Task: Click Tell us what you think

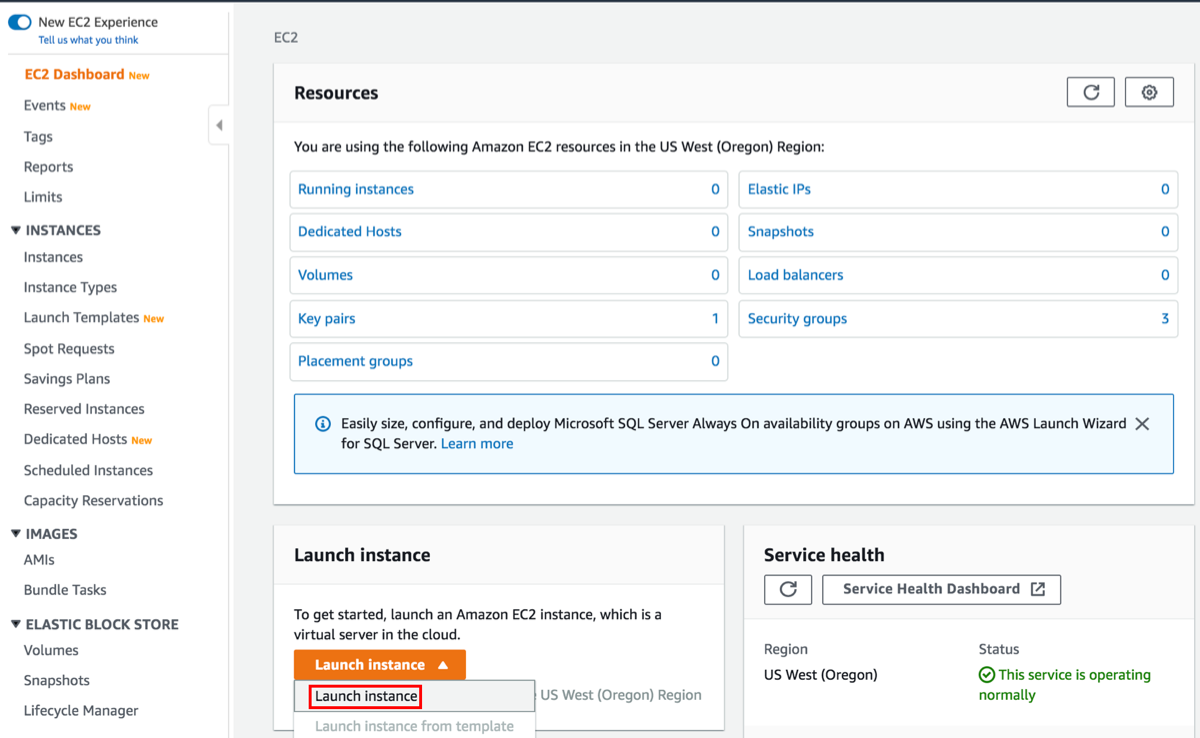Action: (x=88, y=40)
